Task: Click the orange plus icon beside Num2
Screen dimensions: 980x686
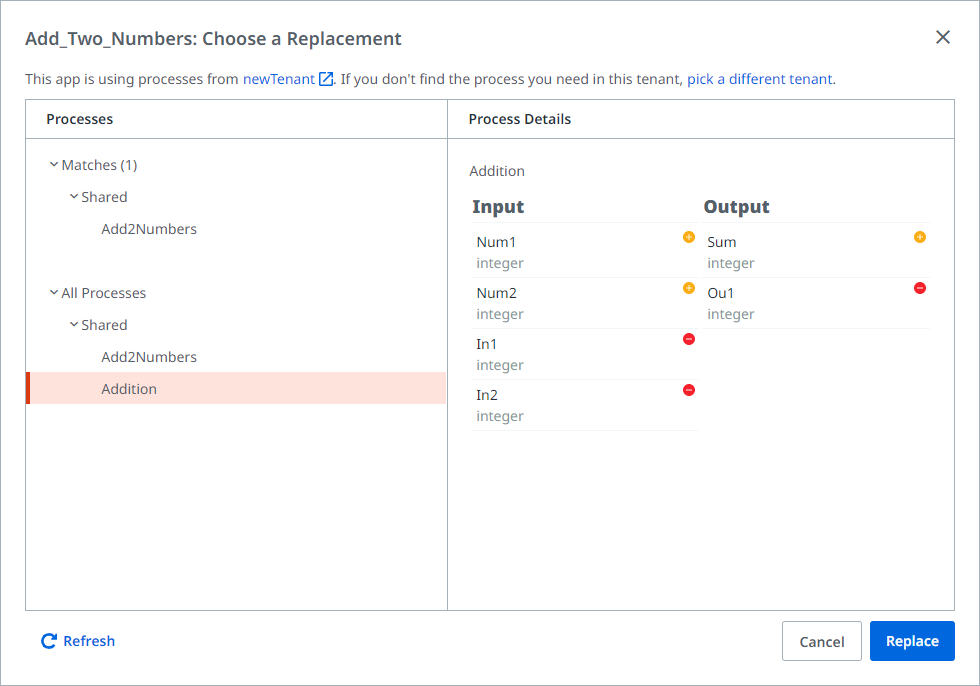Action: 688,289
